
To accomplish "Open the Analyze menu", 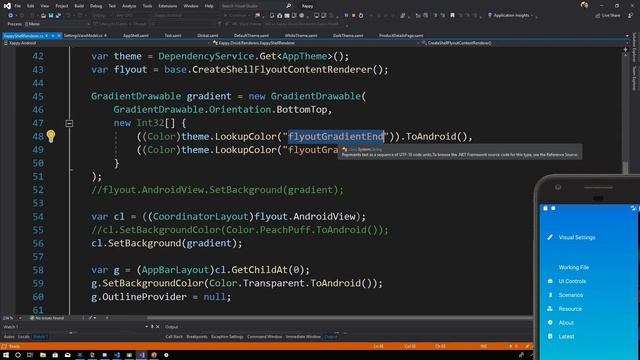I will click(x=129, y=6).
